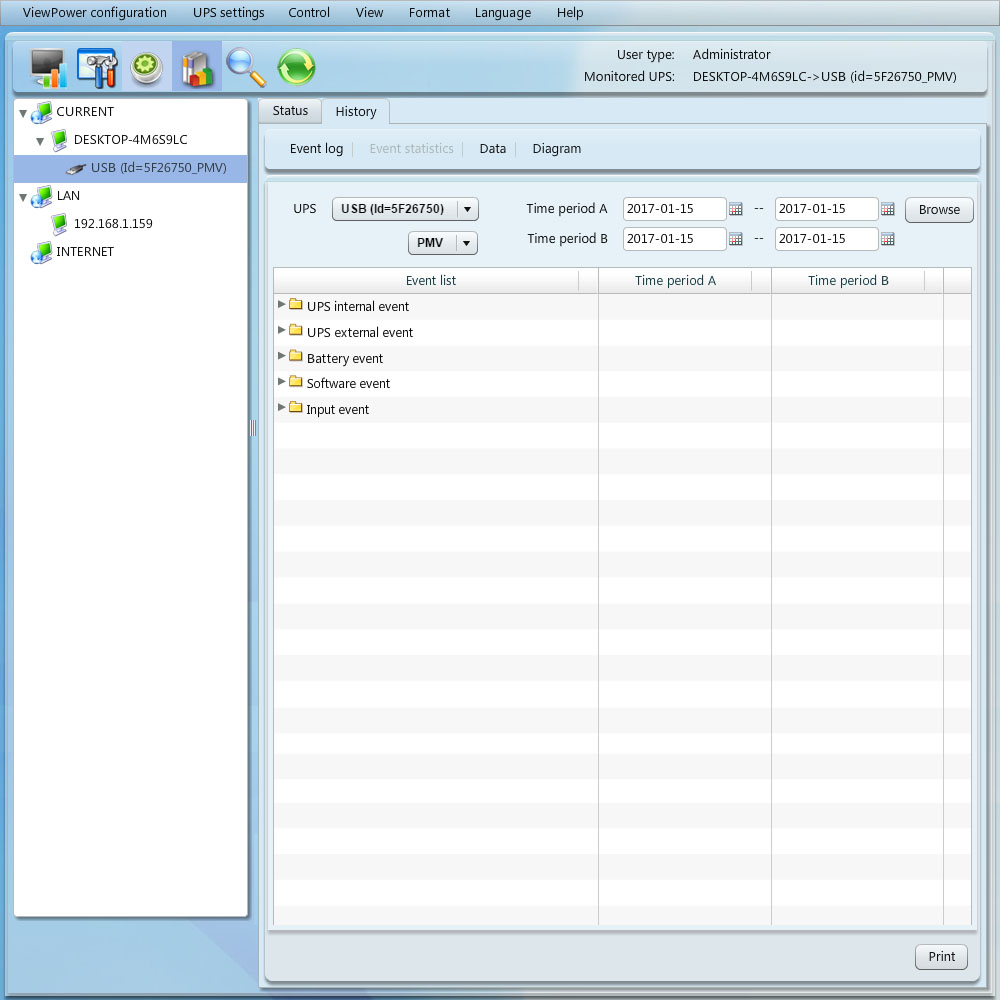1000x1000 pixels.
Task: Click the Print button
Action: pyautogui.click(x=941, y=957)
